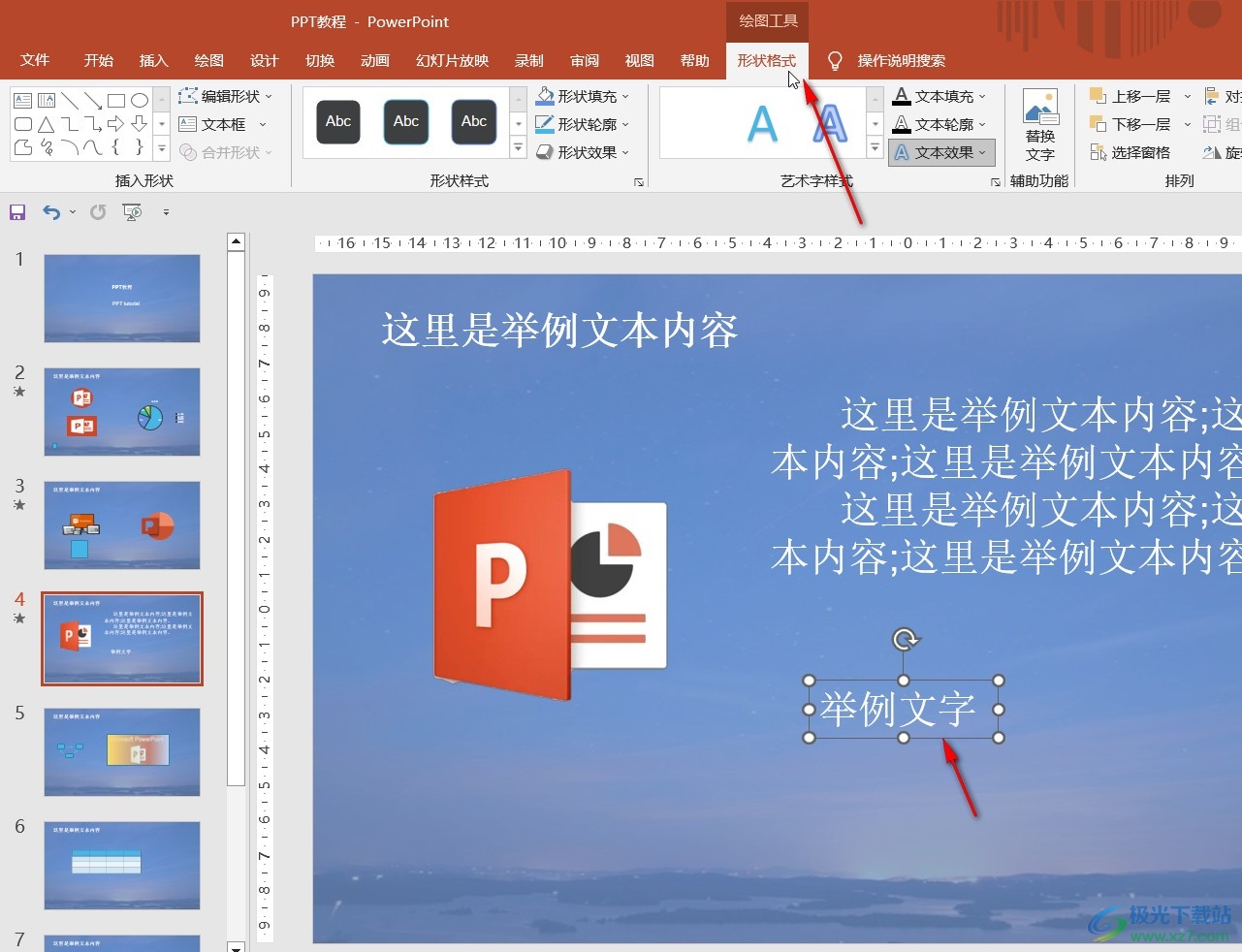The image size is (1242, 952).
Task: Pick the arc shape
Action: [70, 147]
